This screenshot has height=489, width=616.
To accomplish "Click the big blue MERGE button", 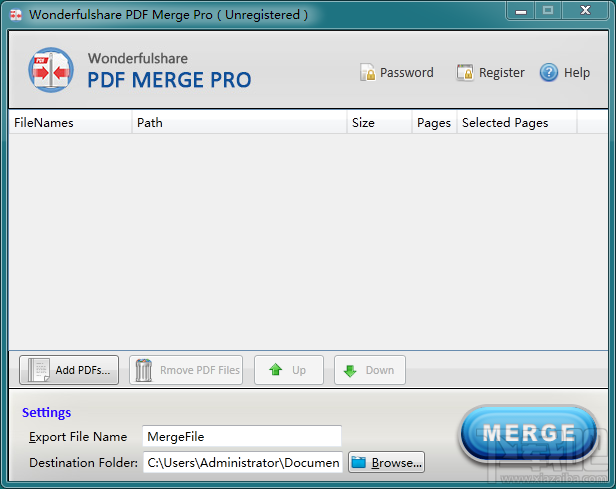I will [x=529, y=433].
